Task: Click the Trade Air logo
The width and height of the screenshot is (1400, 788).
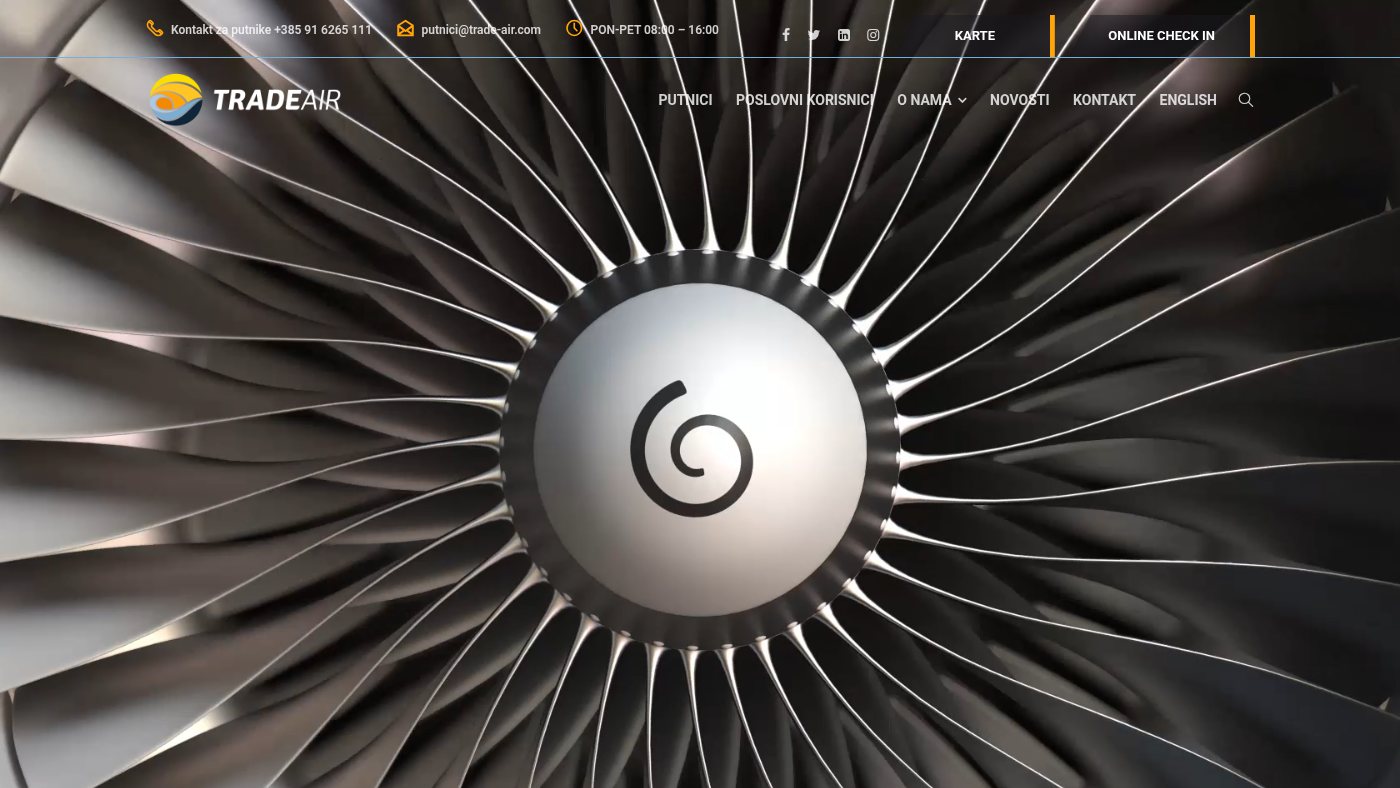Action: [245, 100]
